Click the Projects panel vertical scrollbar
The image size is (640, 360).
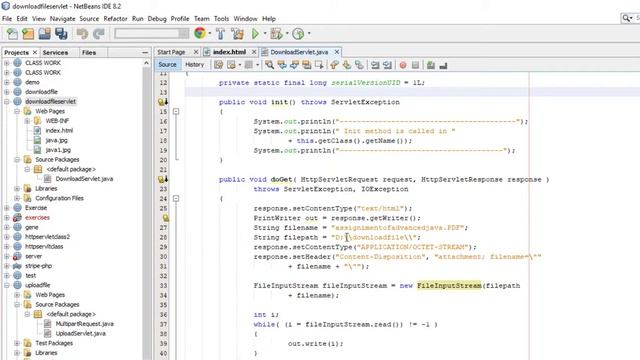pyautogui.click(x=147, y=212)
